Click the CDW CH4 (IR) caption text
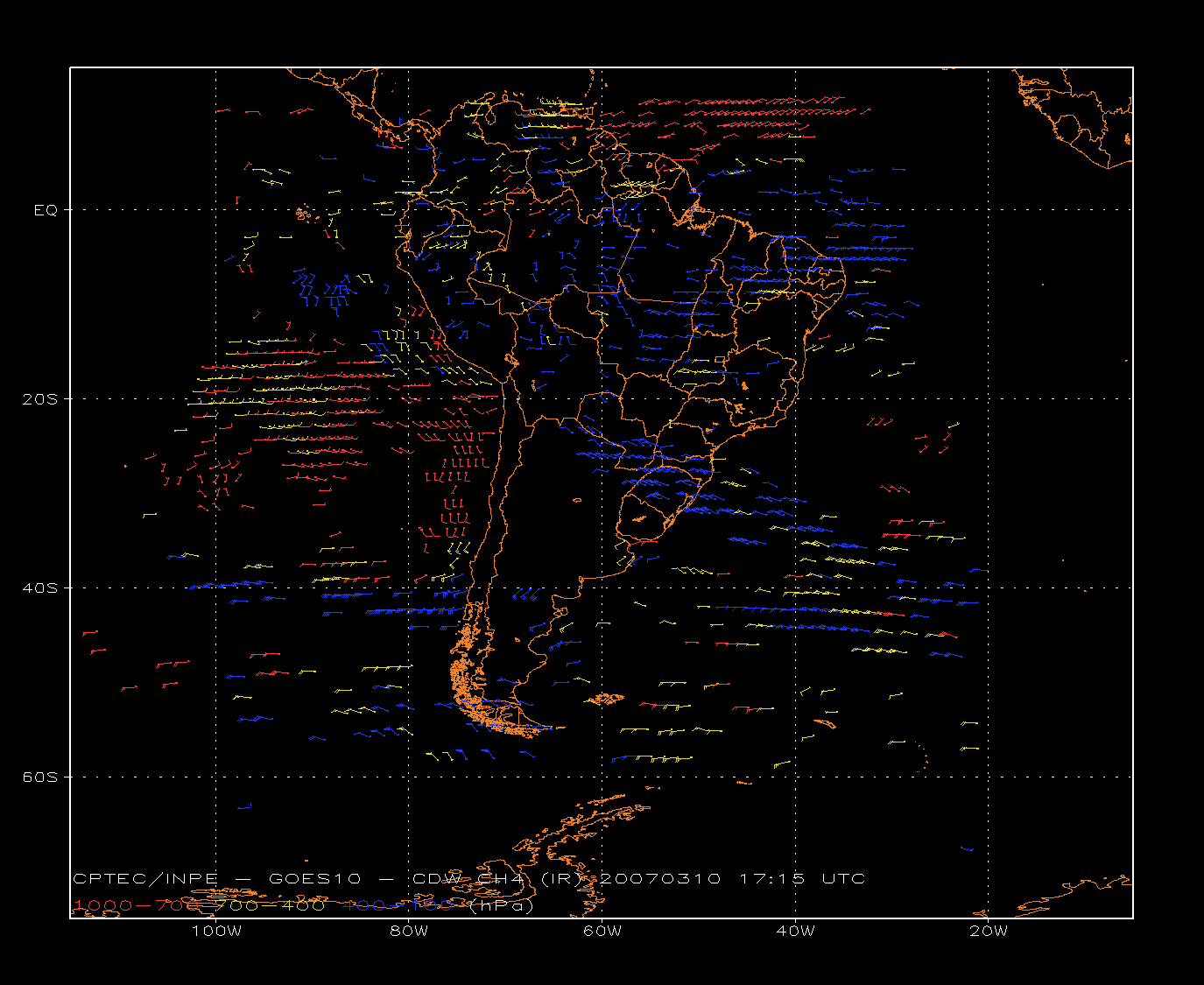1204x985 pixels. (x=497, y=879)
